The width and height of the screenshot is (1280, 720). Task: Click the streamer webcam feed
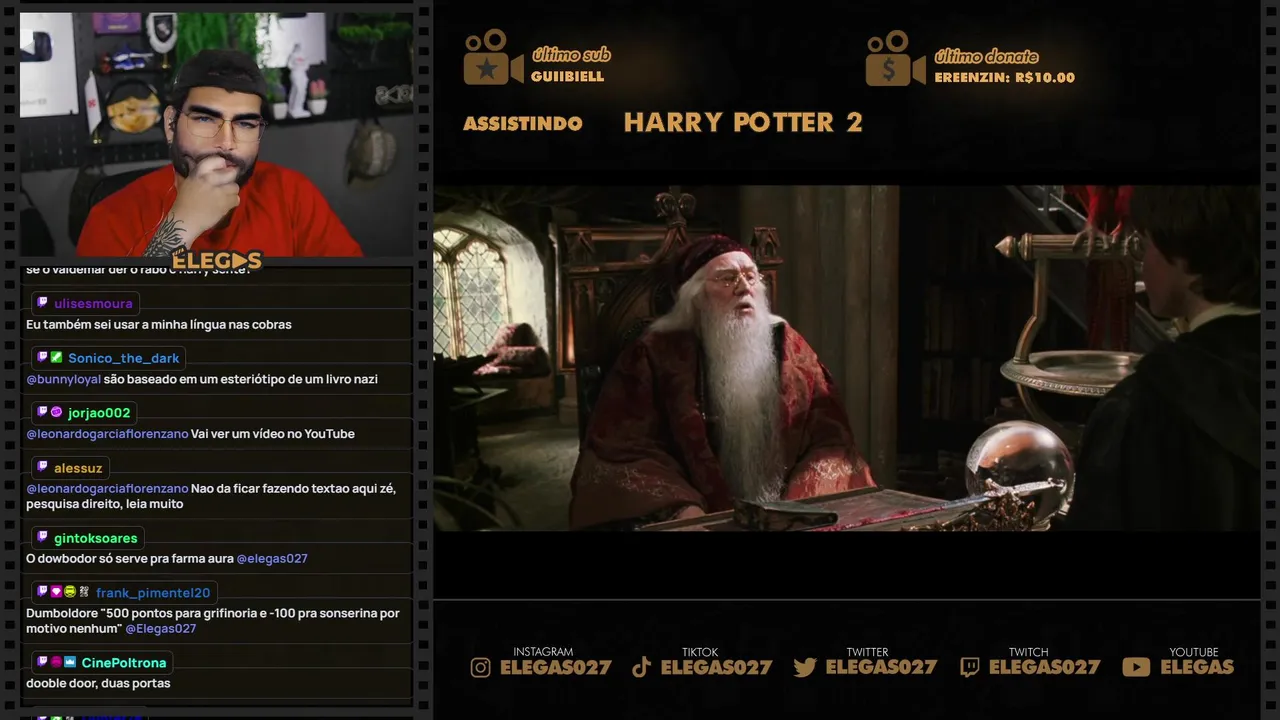tap(216, 134)
